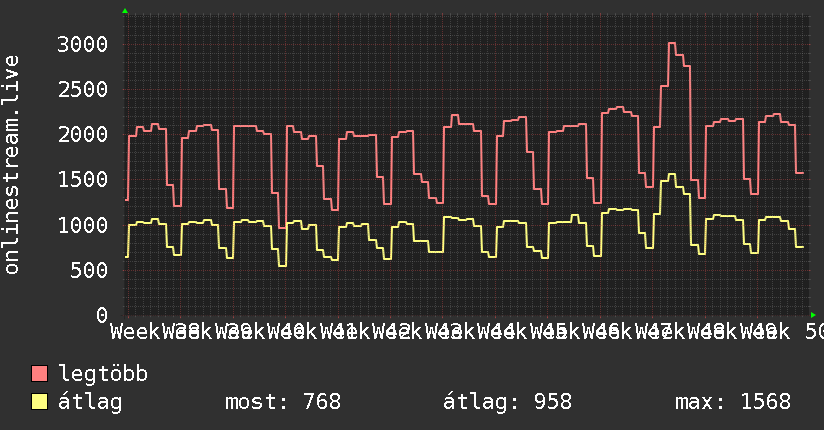The width and height of the screenshot is (824, 430).
Task: Click the max: 1568 statistic
Action: pyautogui.click(x=733, y=402)
